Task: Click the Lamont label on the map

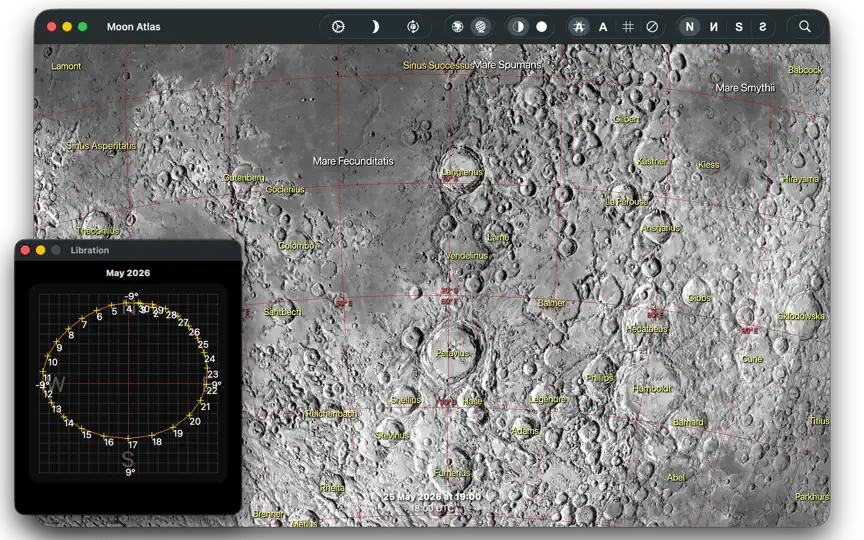Action: coord(66,66)
